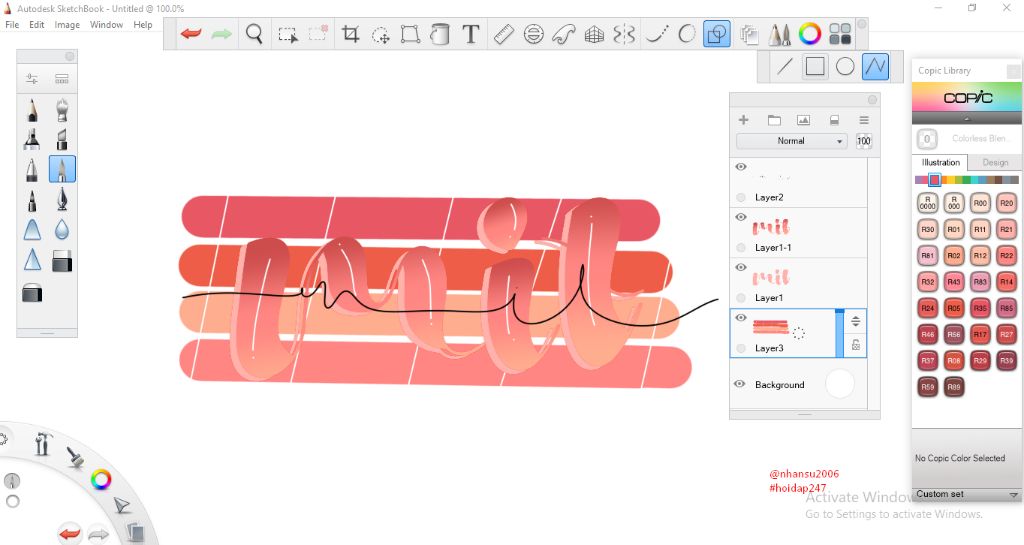
Task: Toggle the Symmetry tool
Action: 624,34
